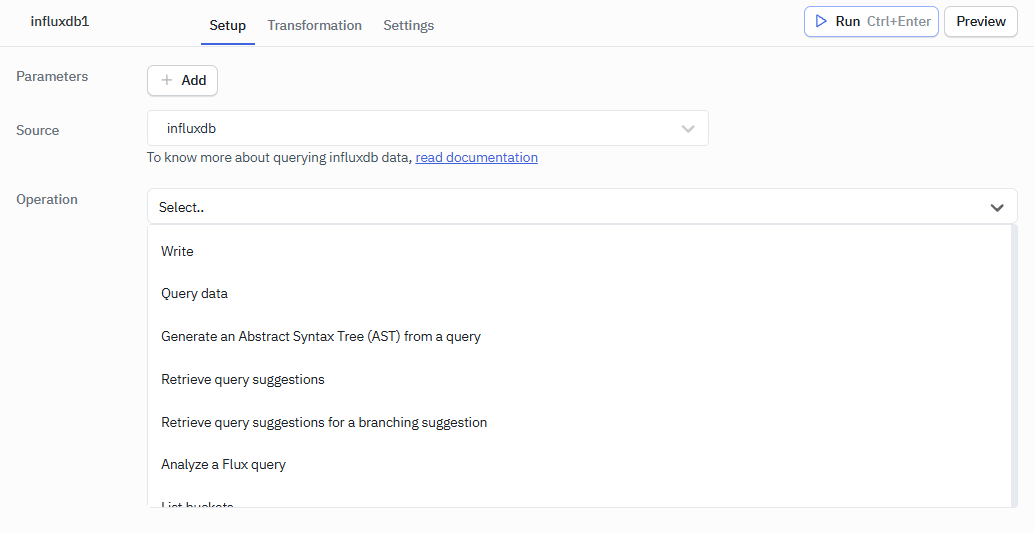This screenshot has width=1034, height=533.
Task: Click the influxdb1 query name
Action: (x=60, y=21)
